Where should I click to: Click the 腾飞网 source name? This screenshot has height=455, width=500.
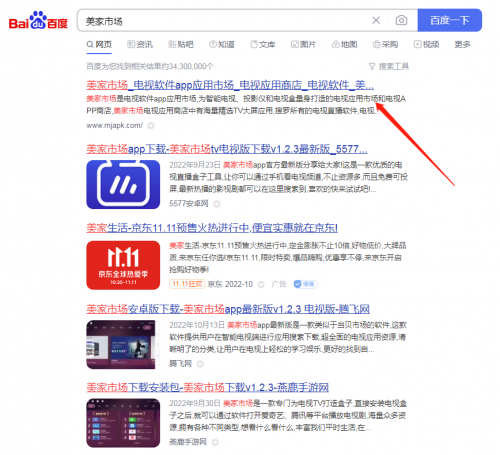(180, 363)
